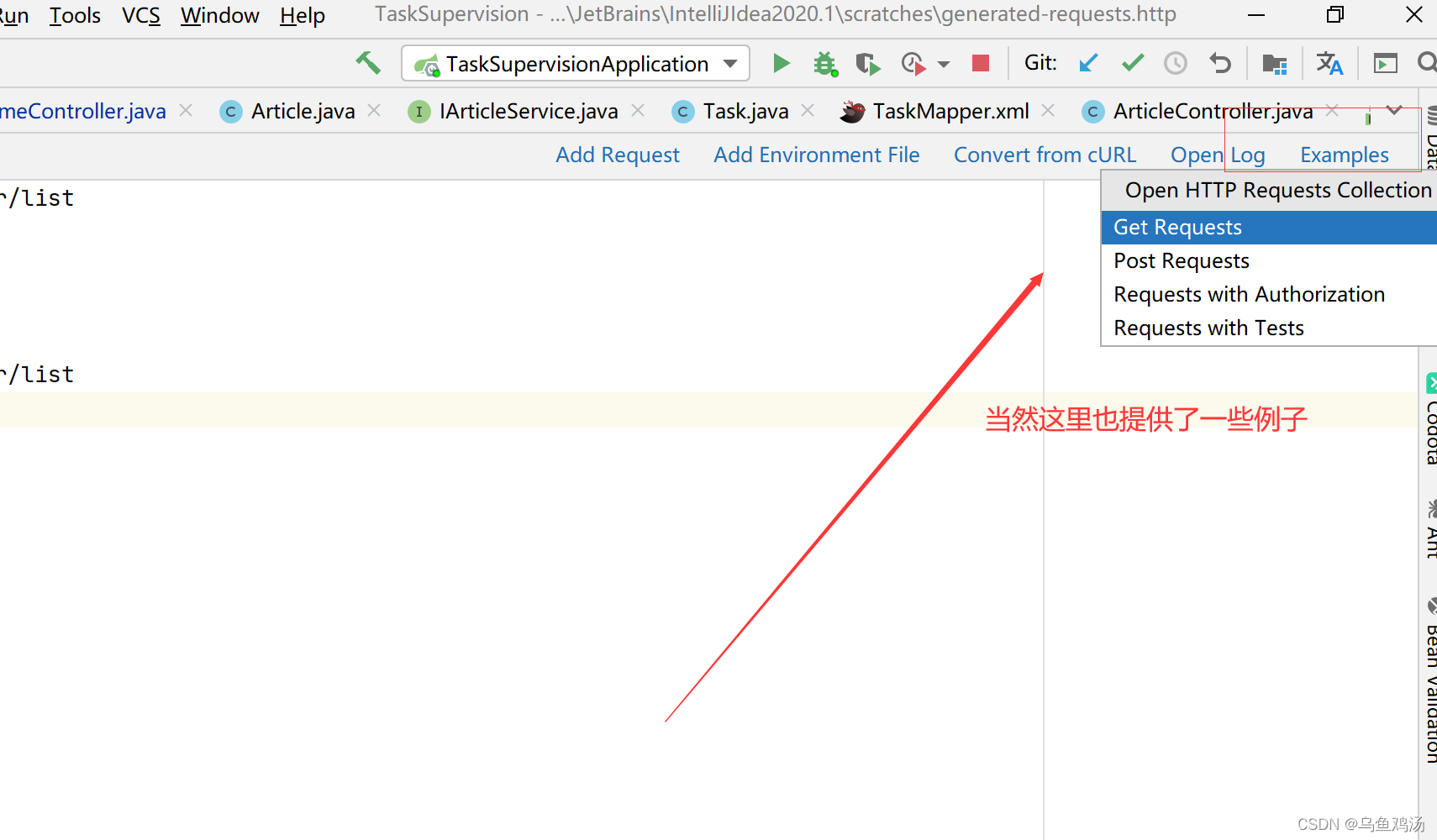Image resolution: width=1437 pixels, height=840 pixels.
Task: Switch to the Task.java tab
Action: tap(731, 111)
